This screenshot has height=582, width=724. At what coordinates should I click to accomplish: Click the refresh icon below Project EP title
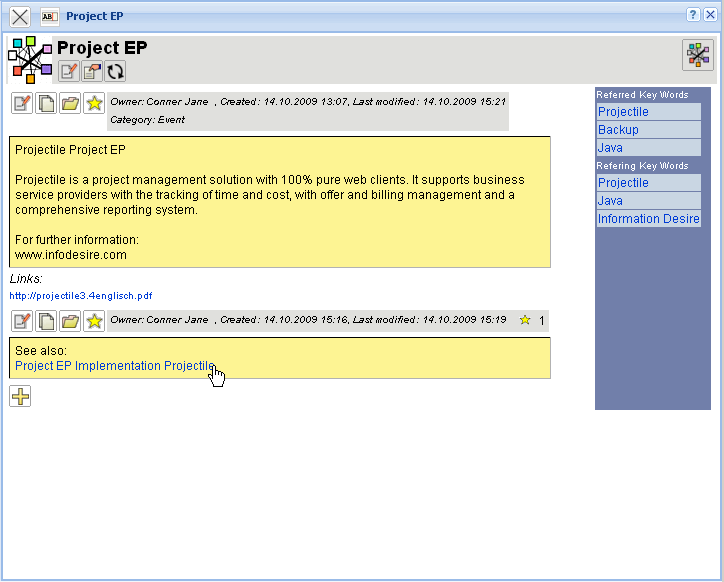(116, 71)
